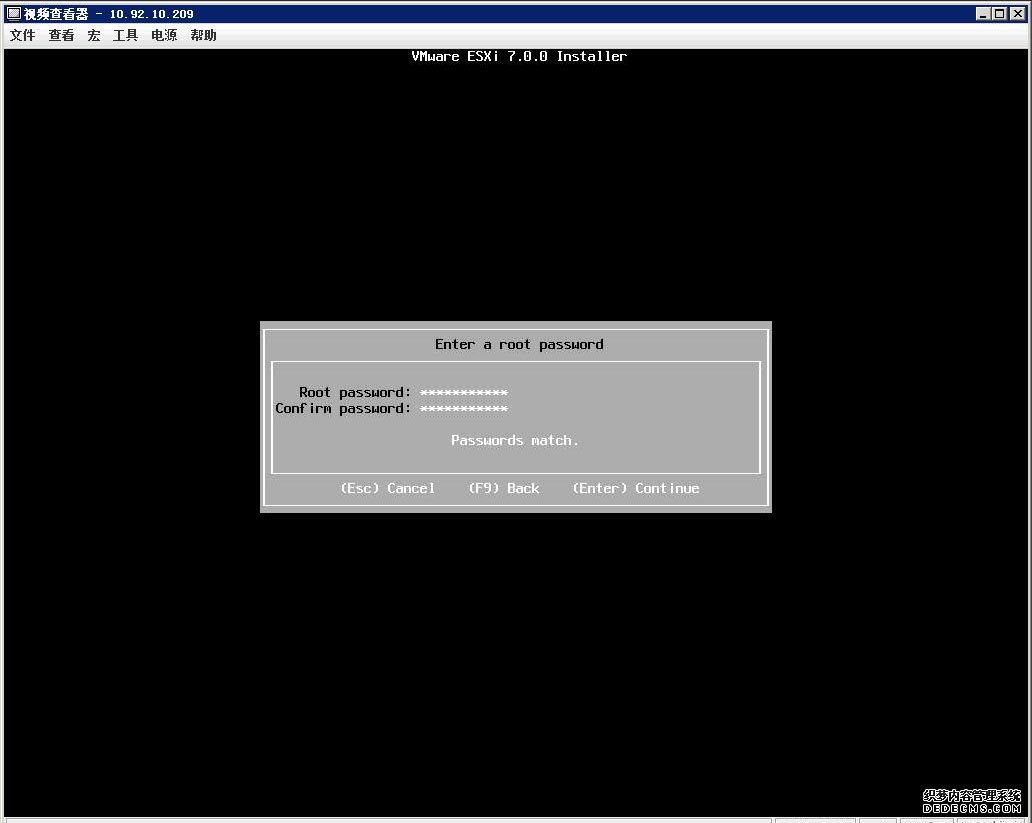The height and width of the screenshot is (823, 1032).
Task: Open the 文件 (File) menu
Action: pyautogui.click(x=22, y=35)
